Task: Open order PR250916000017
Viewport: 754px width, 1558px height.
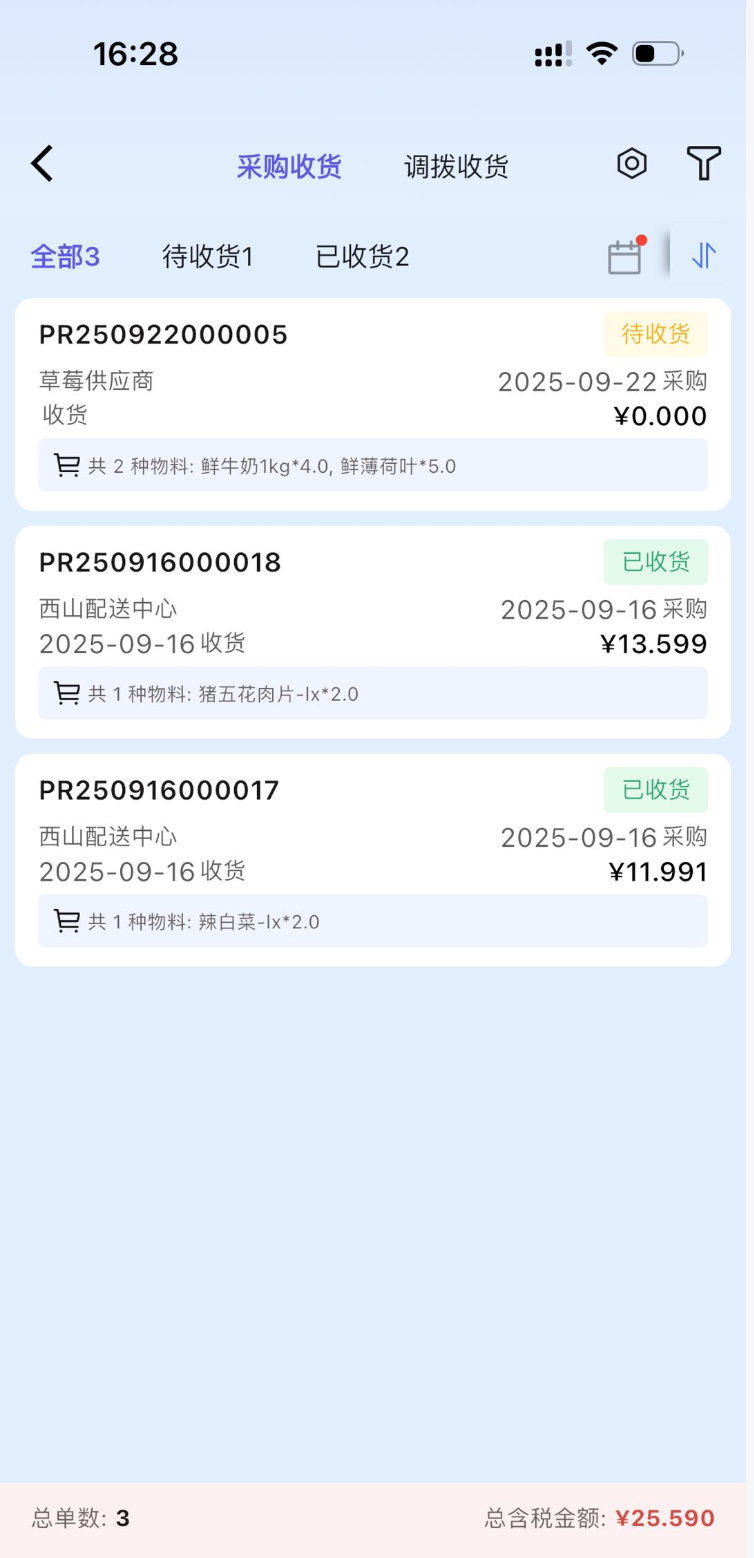Action: pos(159,791)
